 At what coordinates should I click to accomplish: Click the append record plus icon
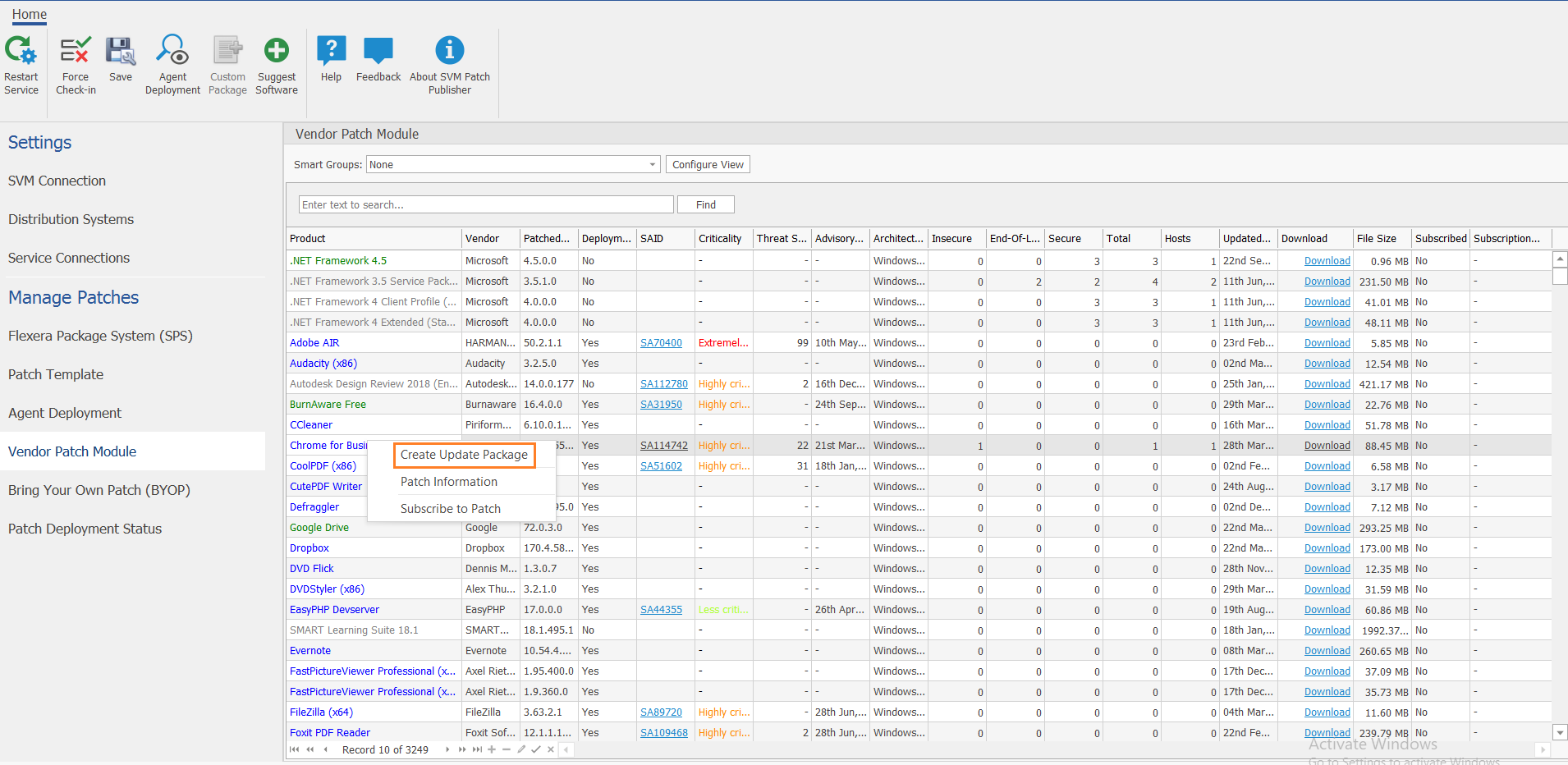[x=492, y=749]
